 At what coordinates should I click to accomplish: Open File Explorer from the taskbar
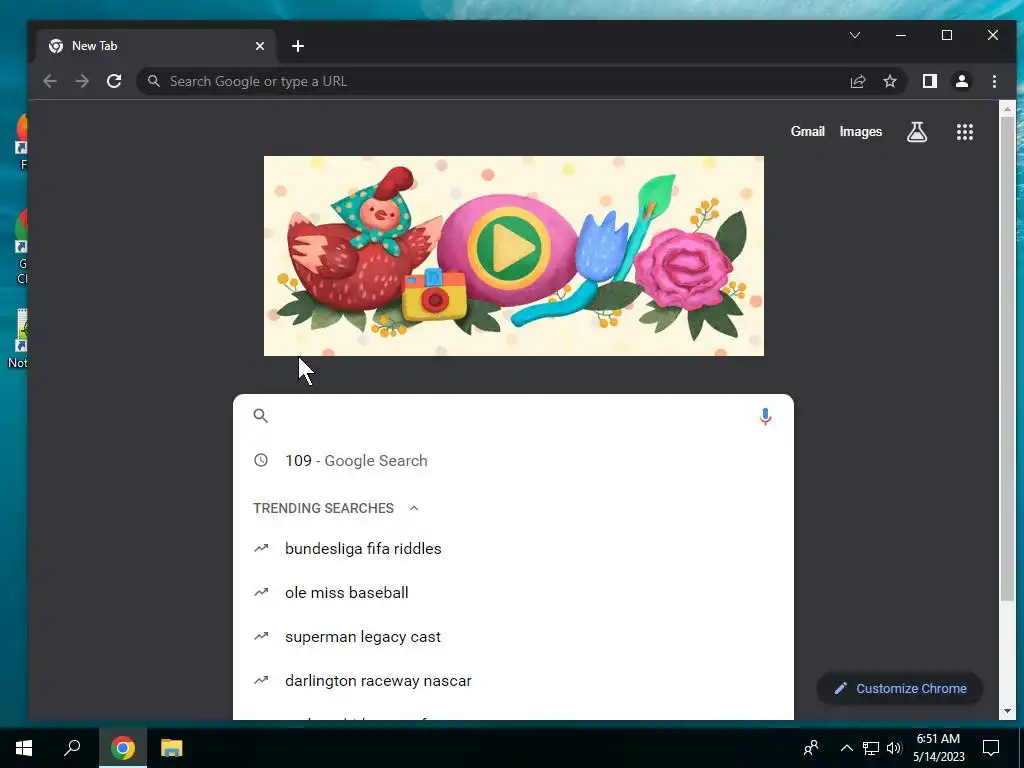pos(172,748)
